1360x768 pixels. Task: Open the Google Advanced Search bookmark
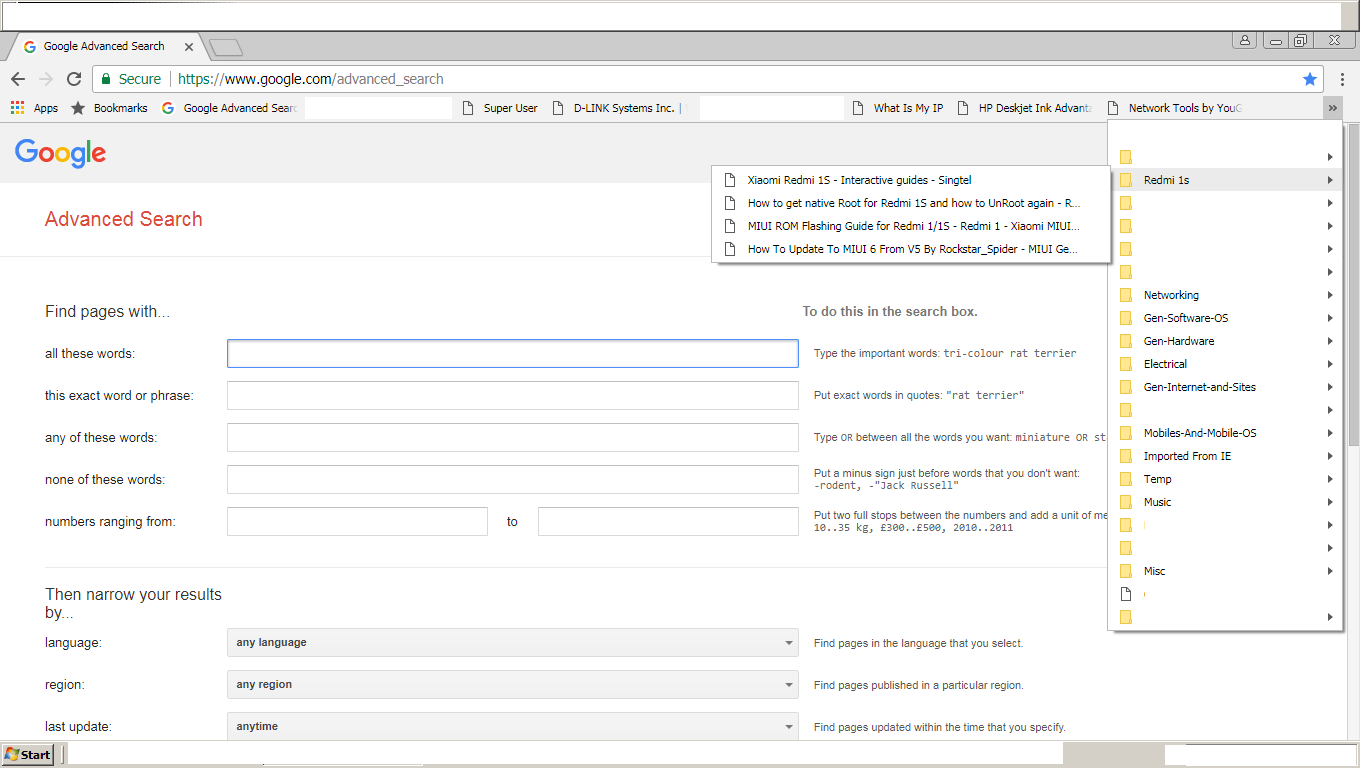tap(230, 108)
